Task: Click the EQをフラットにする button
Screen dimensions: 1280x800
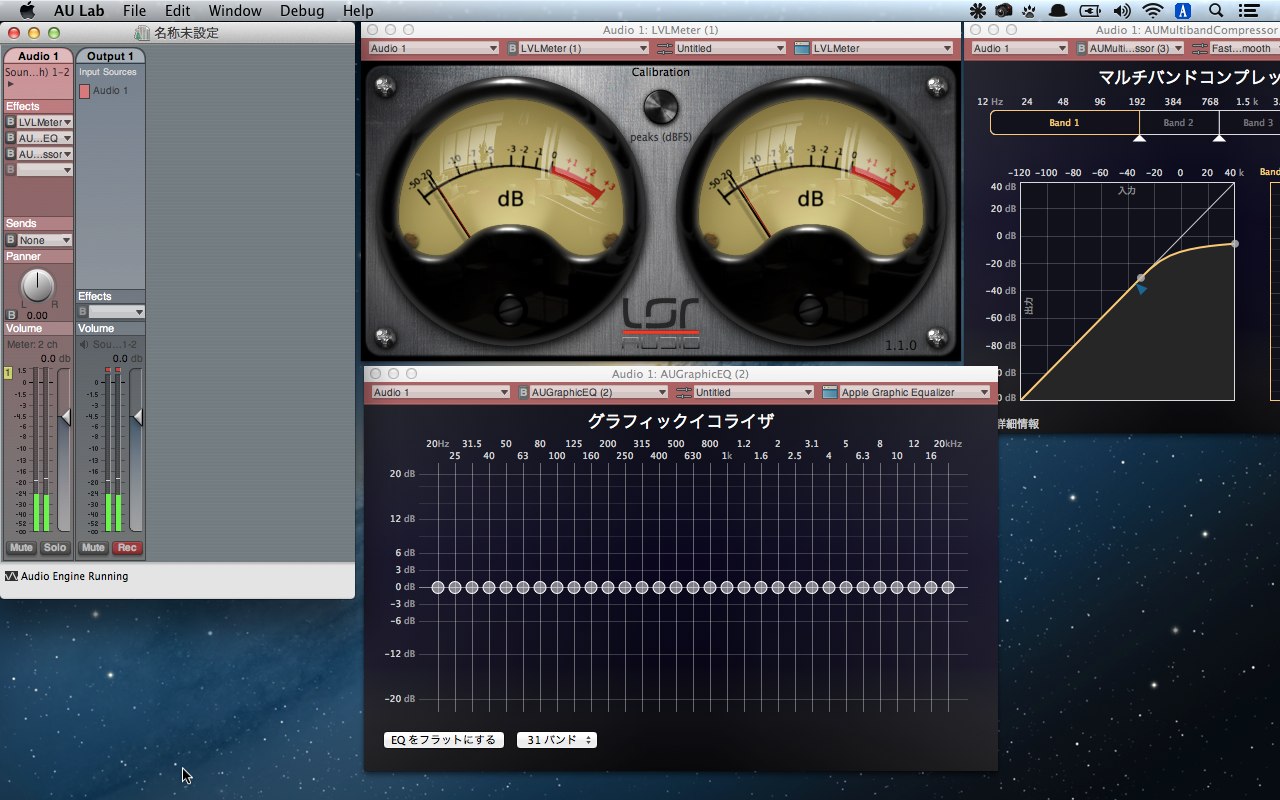Action: (443, 740)
